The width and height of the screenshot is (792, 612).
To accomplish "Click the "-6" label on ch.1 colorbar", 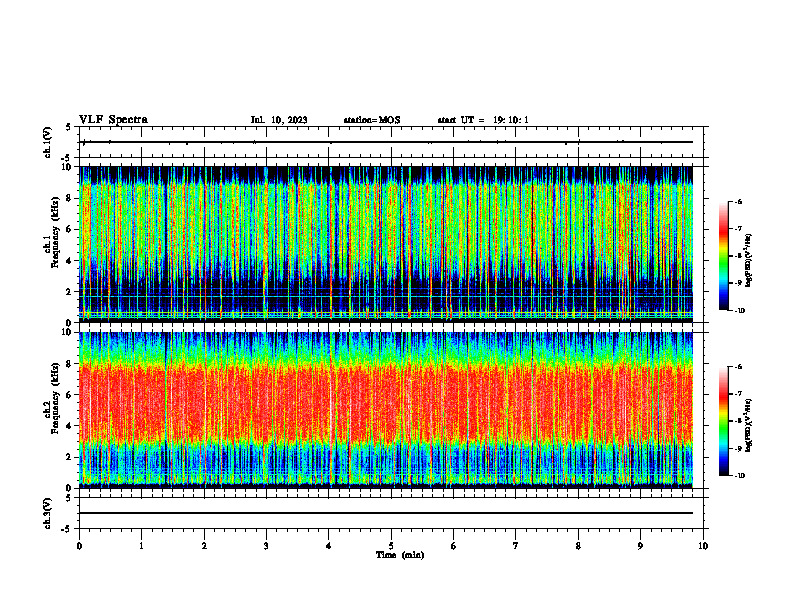I will click(x=738, y=201).
